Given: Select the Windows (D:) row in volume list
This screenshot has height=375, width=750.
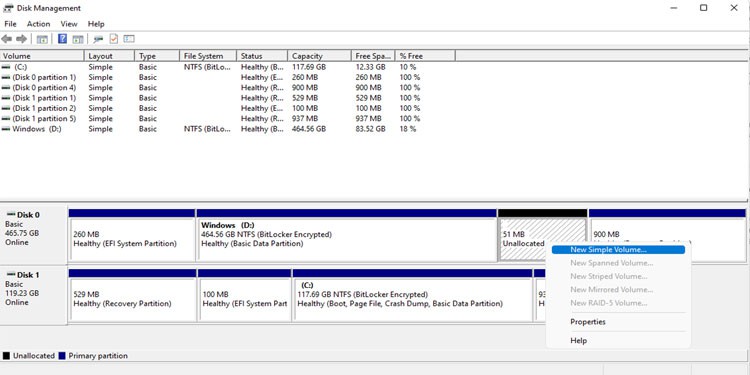Looking at the screenshot, I should 210,129.
